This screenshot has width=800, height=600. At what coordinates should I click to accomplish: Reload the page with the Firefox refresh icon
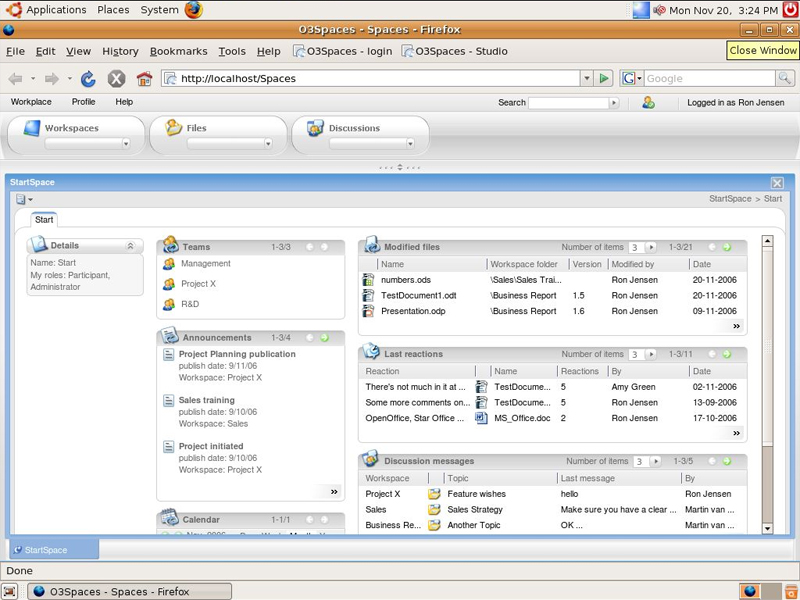(x=88, y=79)
